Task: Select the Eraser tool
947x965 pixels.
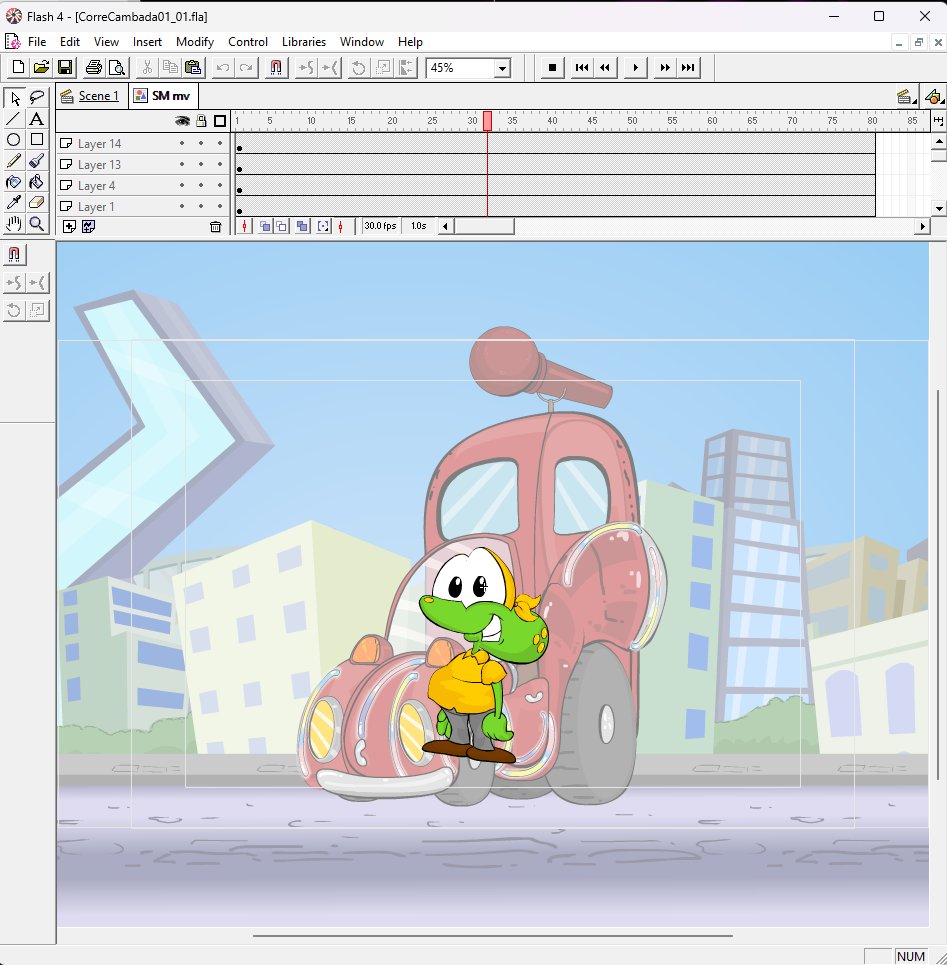Action: coord(37,202)
